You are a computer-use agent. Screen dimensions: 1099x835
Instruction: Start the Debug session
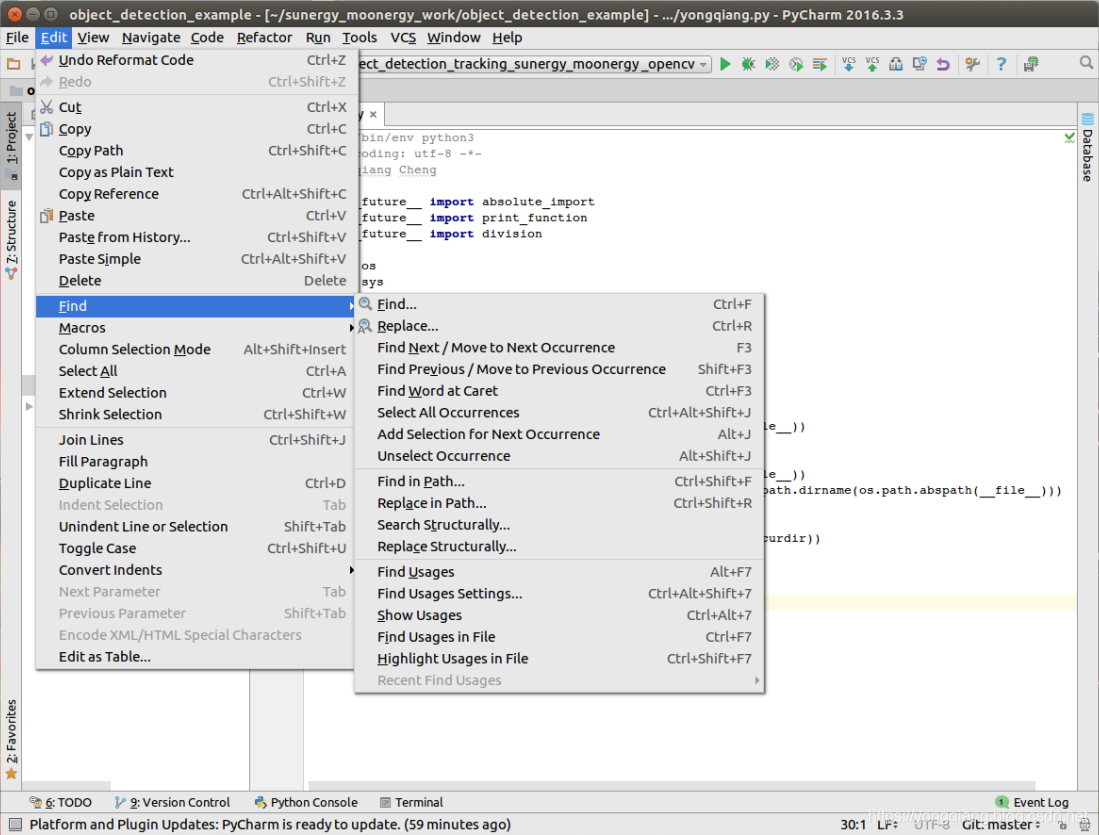[748, 63]
